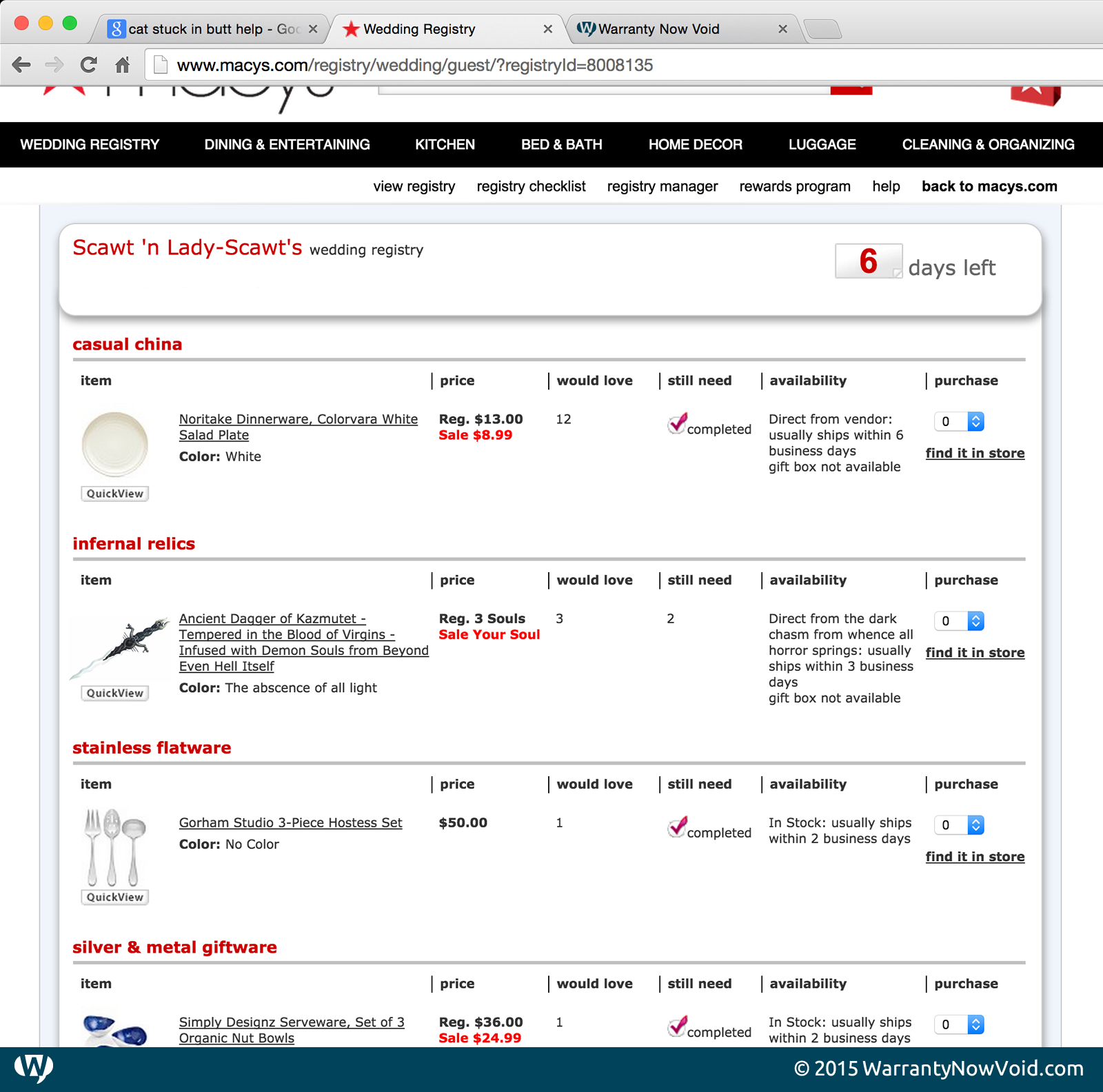Image resolution: width=1103 pixels, height=1092 pixels.
Task: Click the red shopping bag icon
Action: coord(1035,96)
